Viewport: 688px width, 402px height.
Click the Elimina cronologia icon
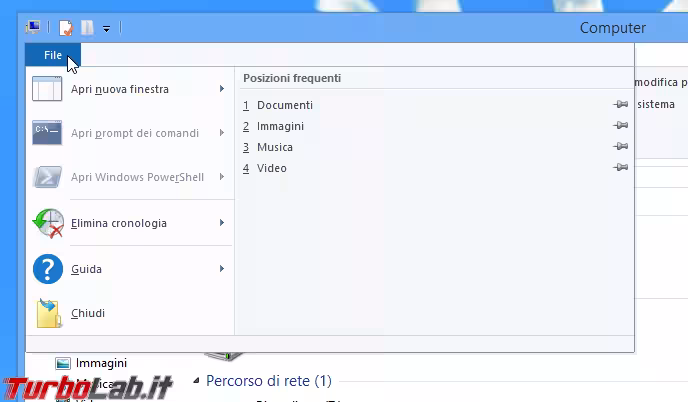[x=48, y=223]
